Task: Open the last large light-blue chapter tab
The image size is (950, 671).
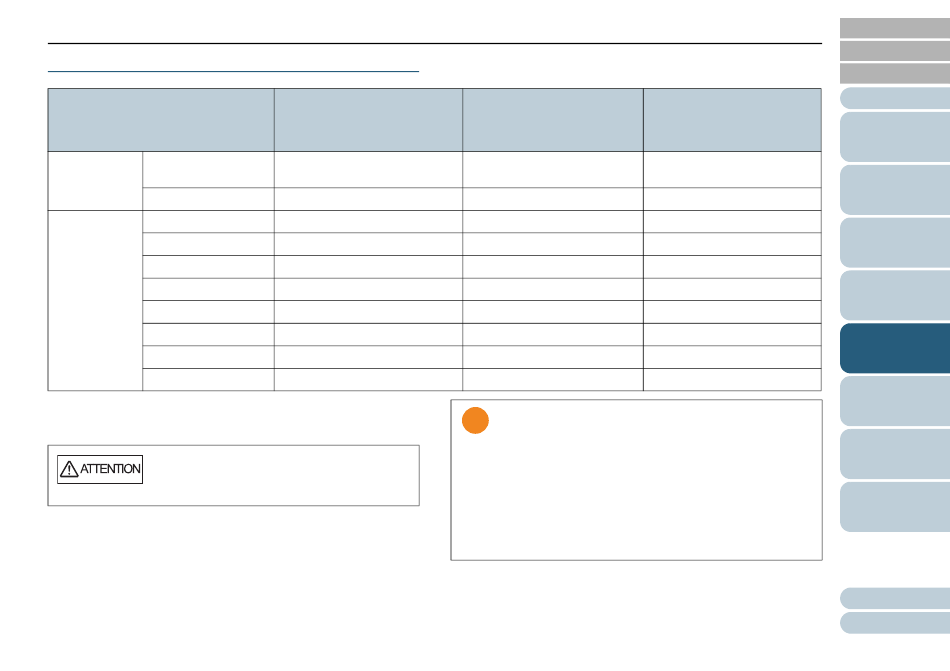Action: point(895,507)
